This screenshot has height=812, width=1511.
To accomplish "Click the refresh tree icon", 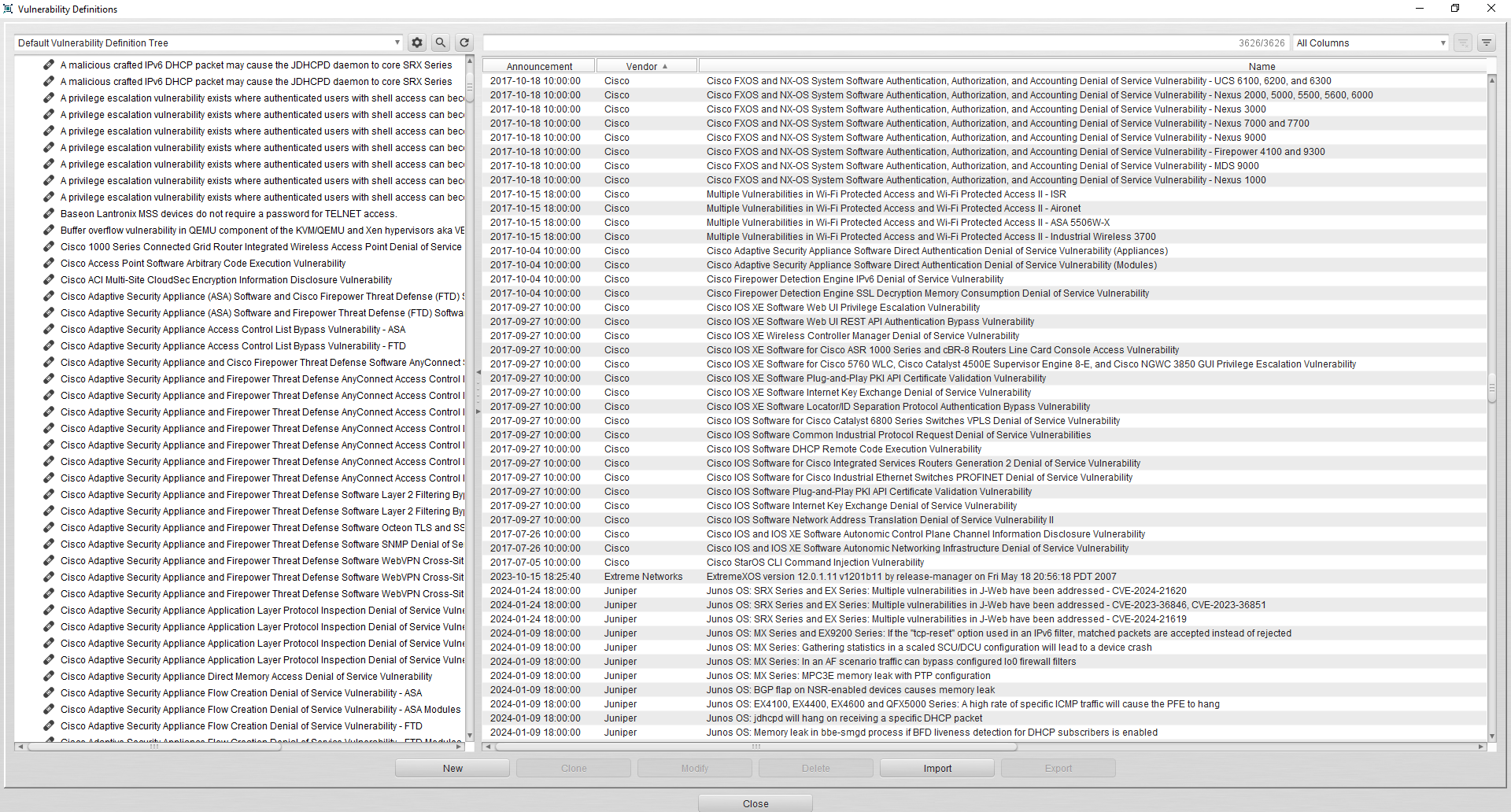I will pos(464,43).
